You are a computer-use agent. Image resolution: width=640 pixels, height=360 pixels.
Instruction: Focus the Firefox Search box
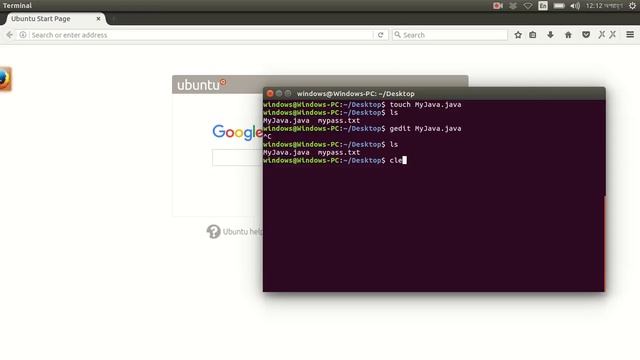click(x=450, y=35)
